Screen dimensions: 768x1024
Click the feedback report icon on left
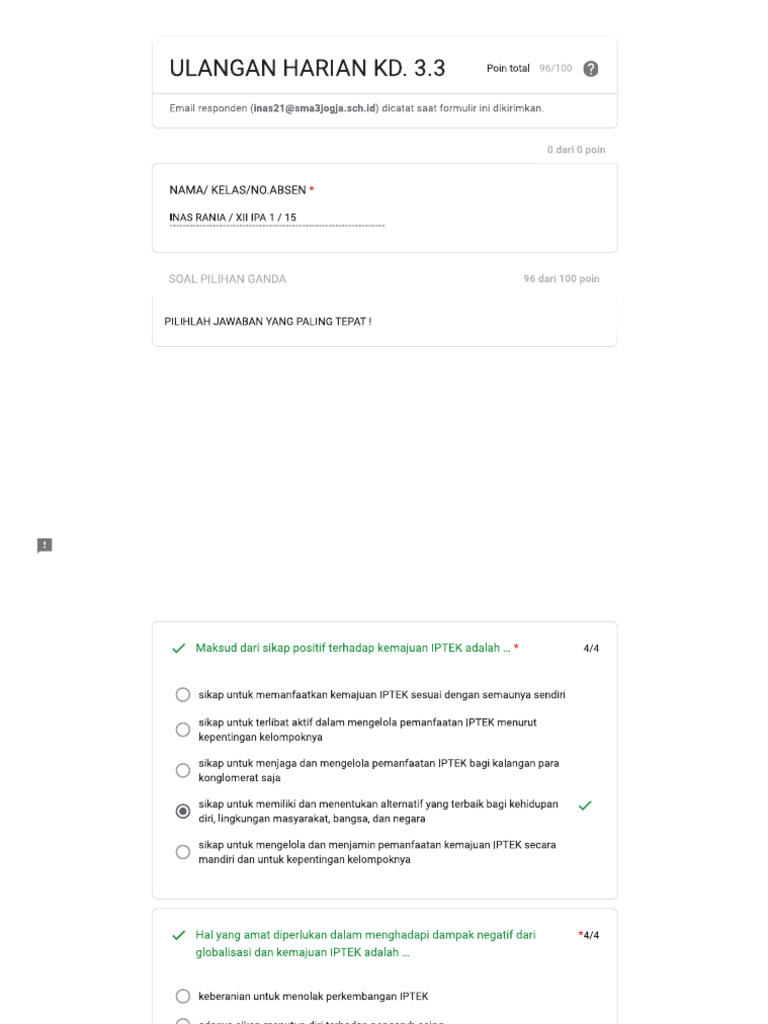(x=45, y=545)
